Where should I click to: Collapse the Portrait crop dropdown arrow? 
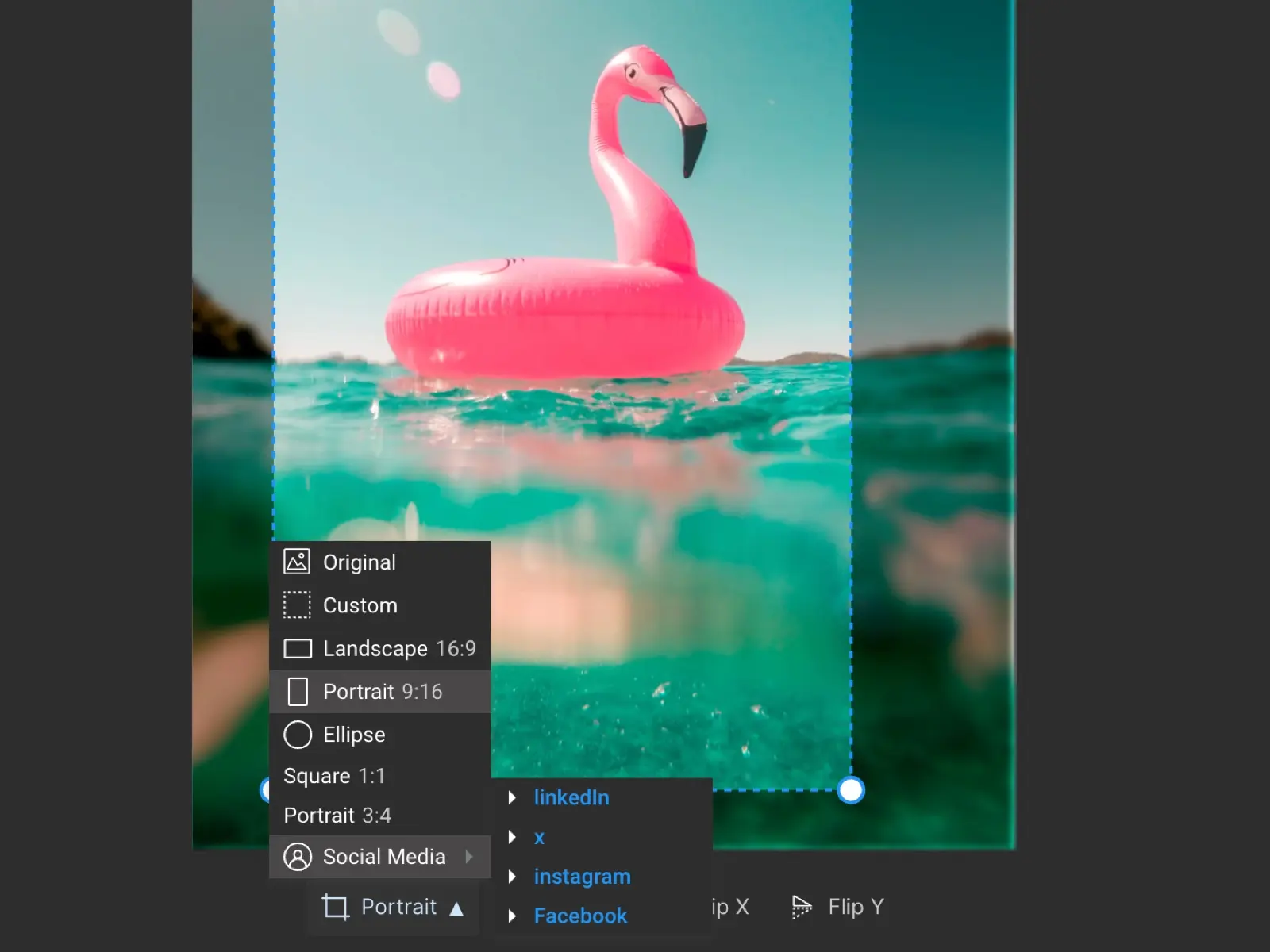click(x=456, y=908)
